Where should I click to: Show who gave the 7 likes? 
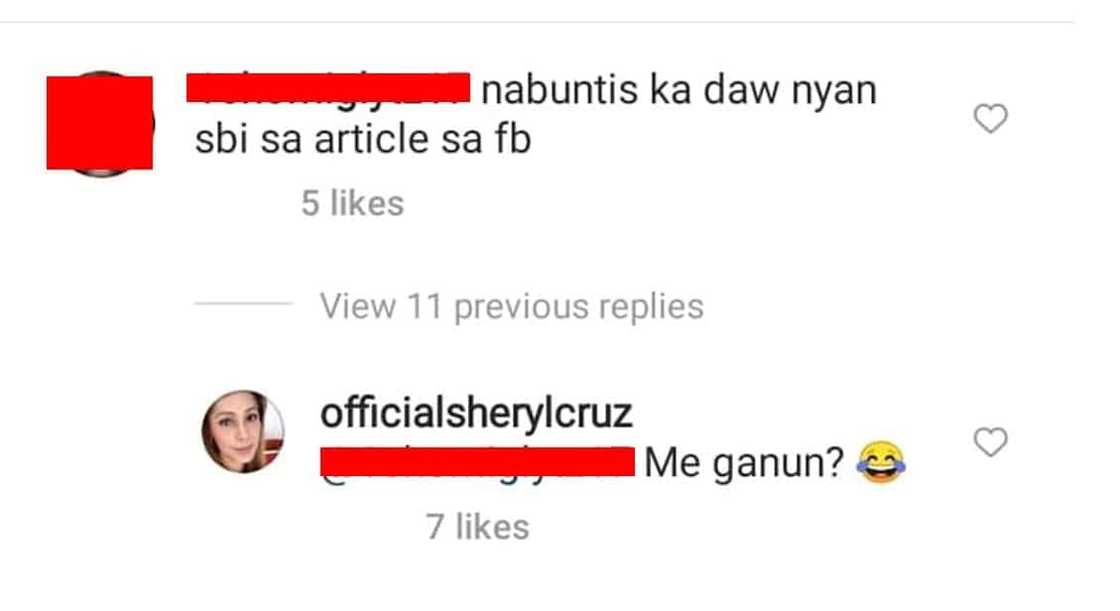click(x=478, y=527)
